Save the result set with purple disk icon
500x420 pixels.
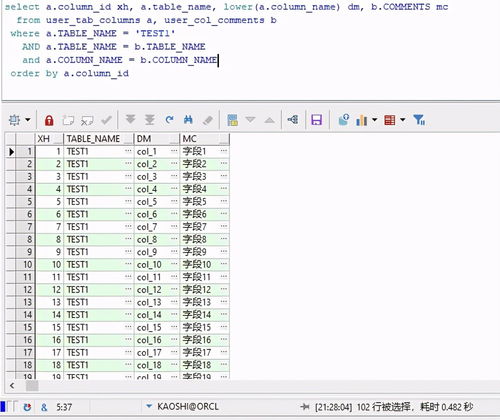[x=316, y=120]
